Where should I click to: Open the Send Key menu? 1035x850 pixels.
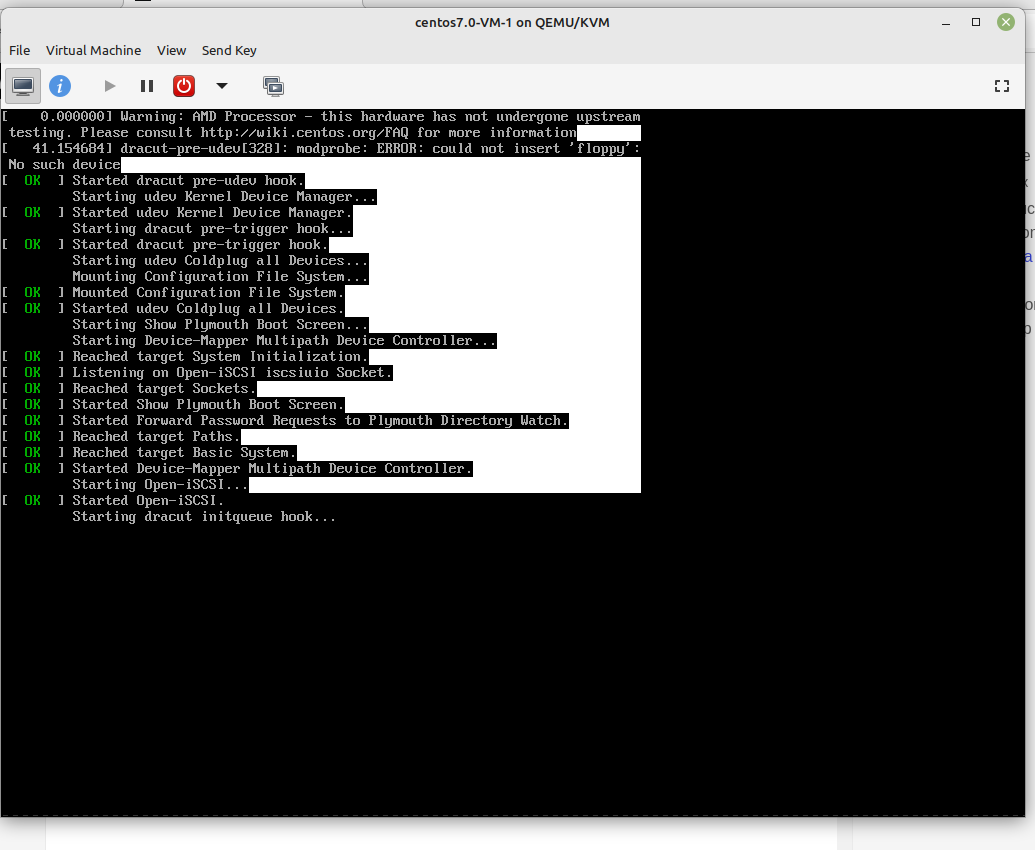[x=228, y=51]
